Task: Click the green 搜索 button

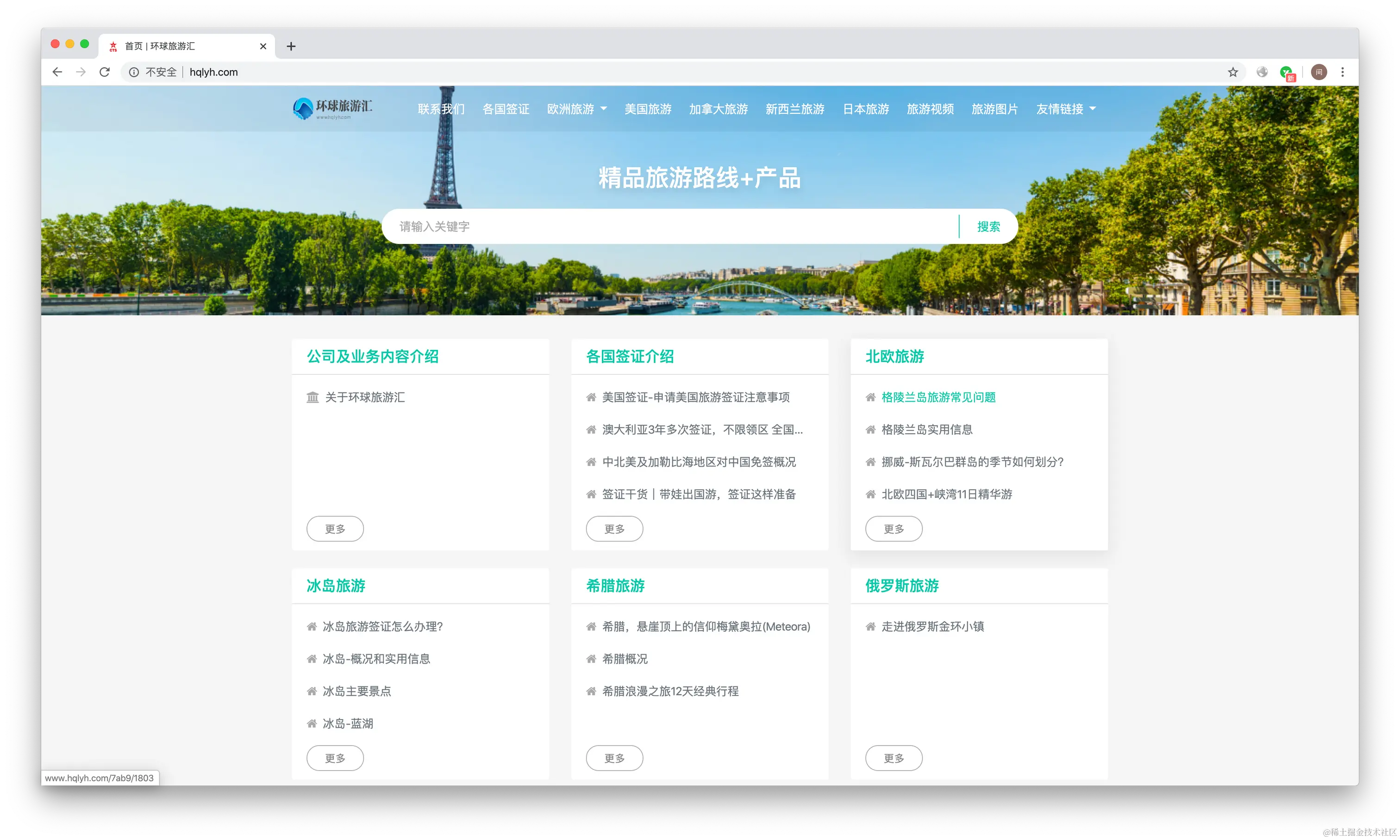Action: coord(988,226)
